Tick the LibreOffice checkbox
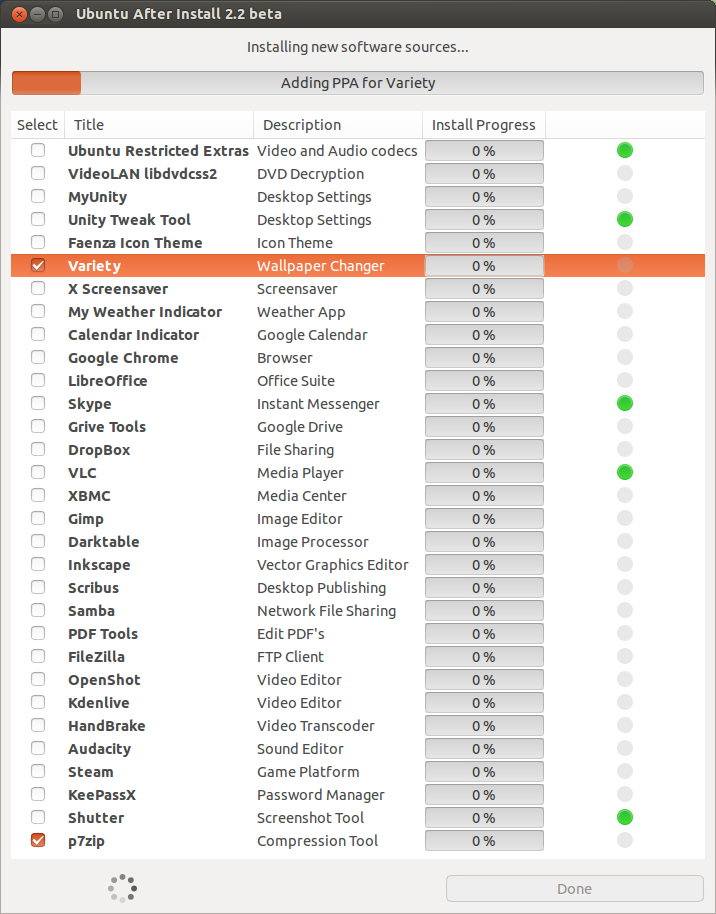 (x=38, y=381)
